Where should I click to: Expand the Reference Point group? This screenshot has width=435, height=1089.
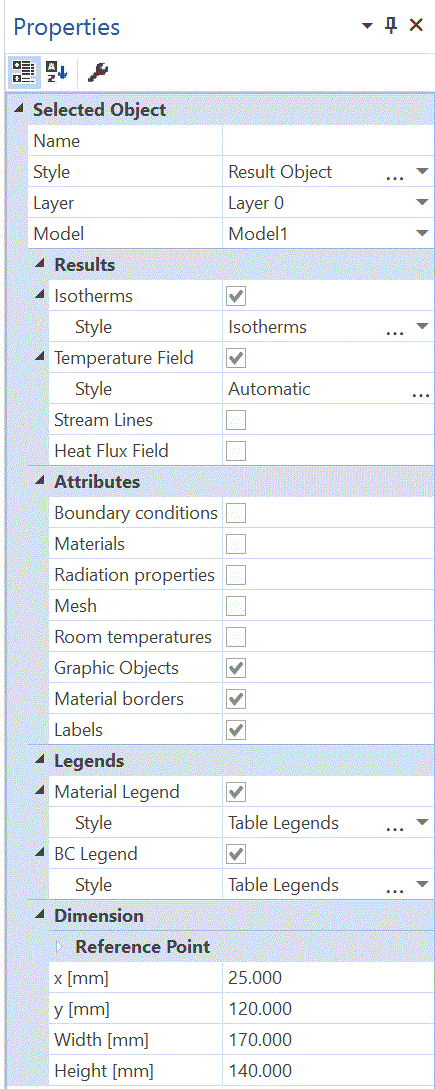60,947
